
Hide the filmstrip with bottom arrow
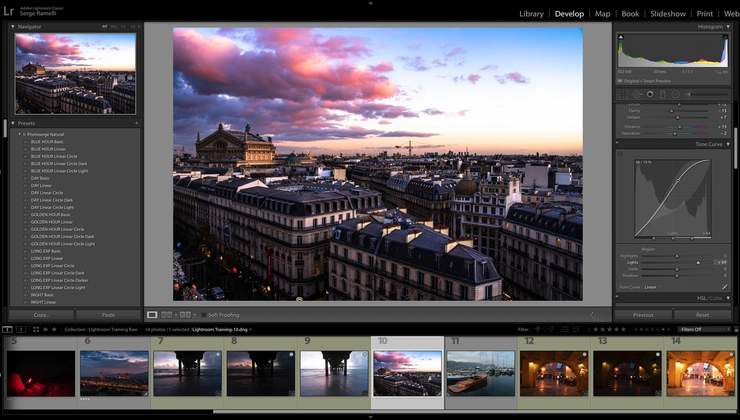370,417
